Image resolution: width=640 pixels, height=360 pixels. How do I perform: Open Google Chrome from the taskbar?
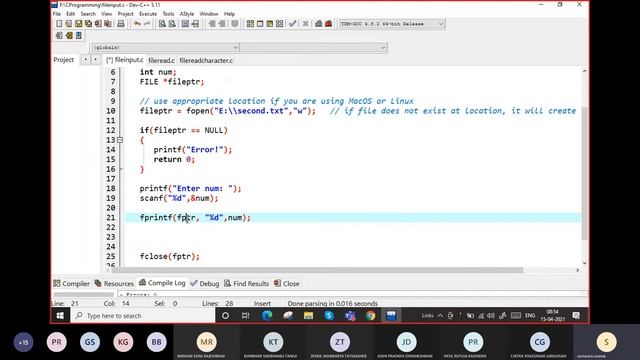pyautogui.click(x=371, y=316)
